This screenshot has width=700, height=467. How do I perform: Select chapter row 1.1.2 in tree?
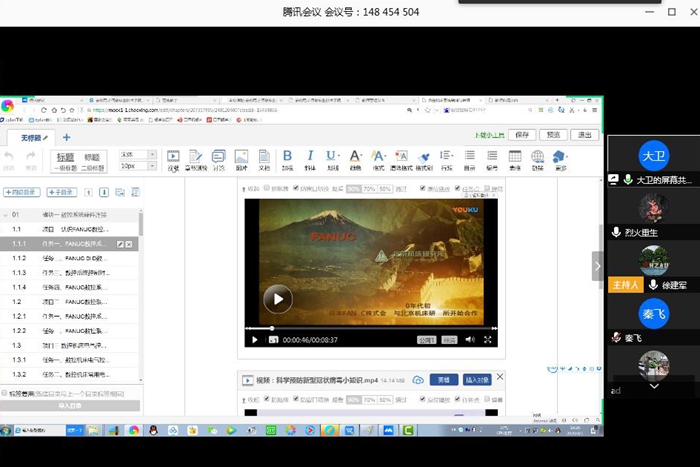[x=69, y=259]
